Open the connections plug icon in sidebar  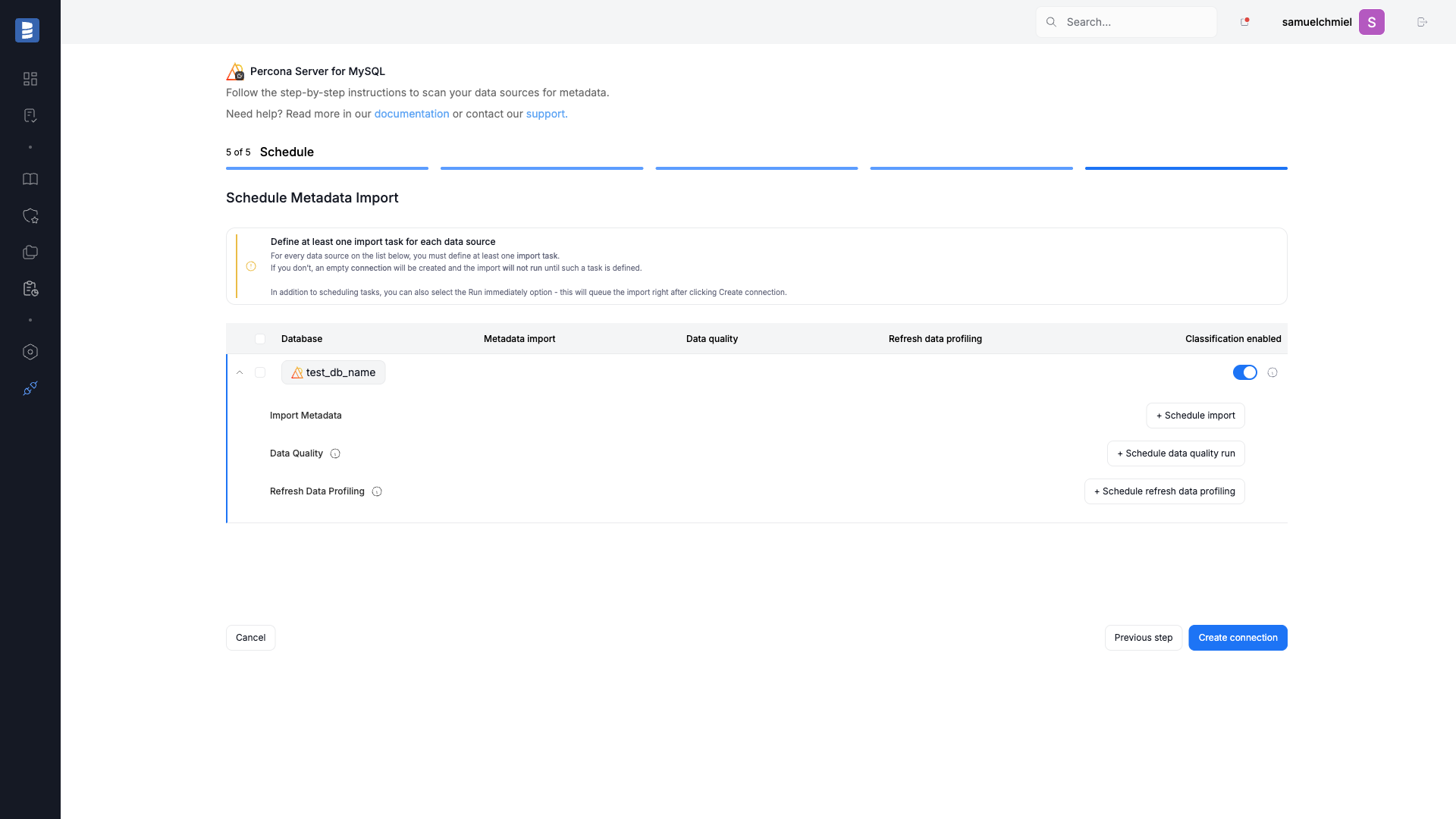(x=30, y=388)
